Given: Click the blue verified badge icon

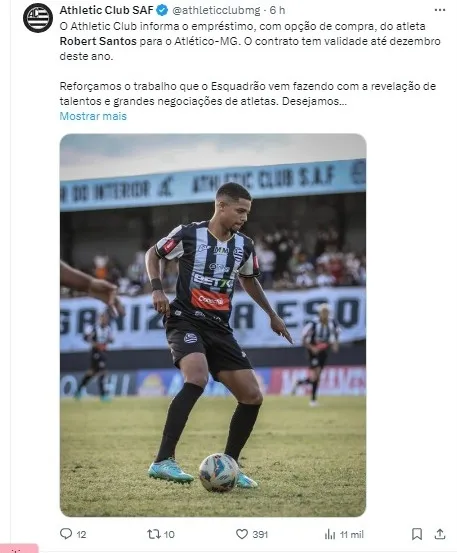Looking at the screenshot, I should click(162, 11).
